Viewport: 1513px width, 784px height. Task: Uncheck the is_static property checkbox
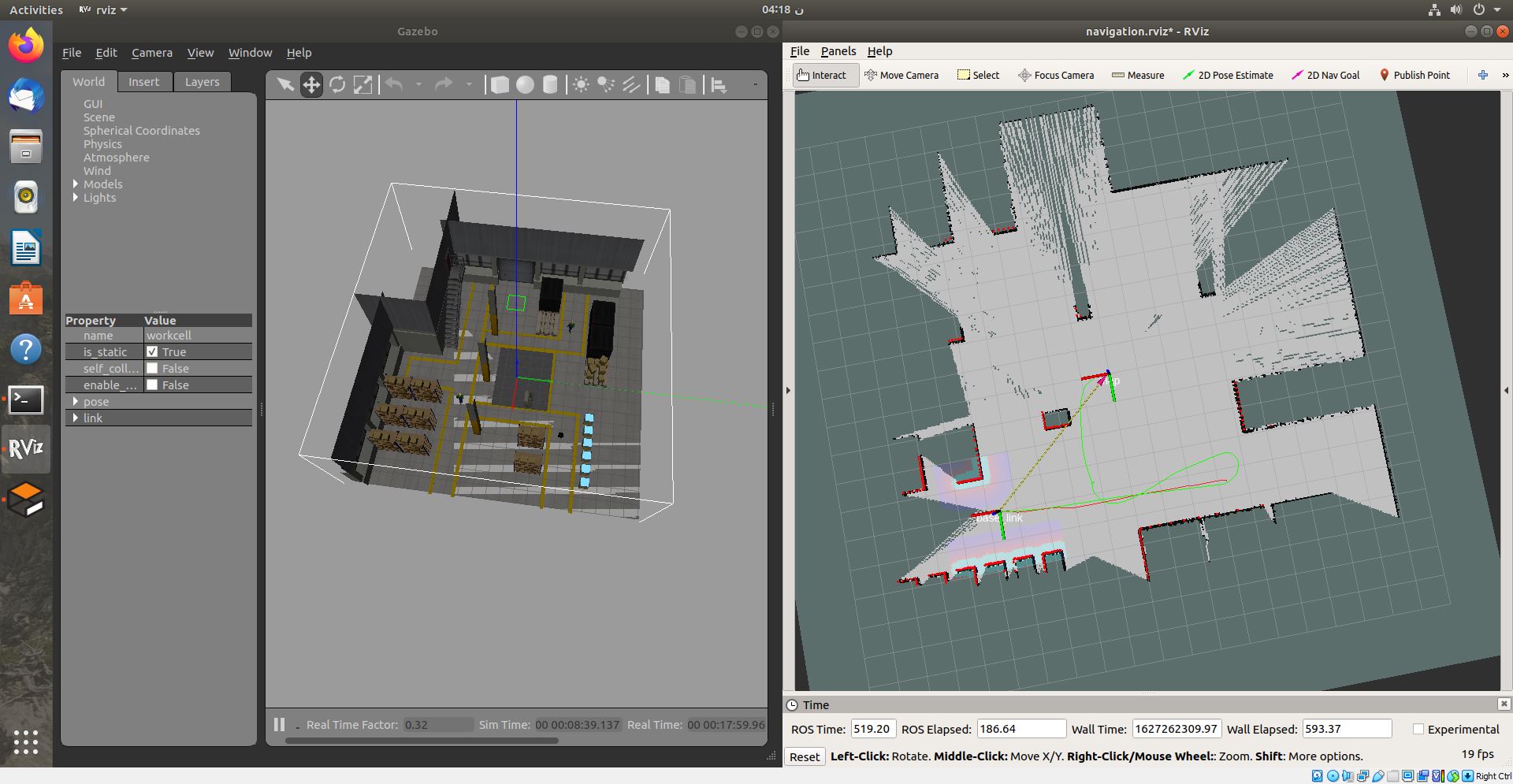pos(152,352)
